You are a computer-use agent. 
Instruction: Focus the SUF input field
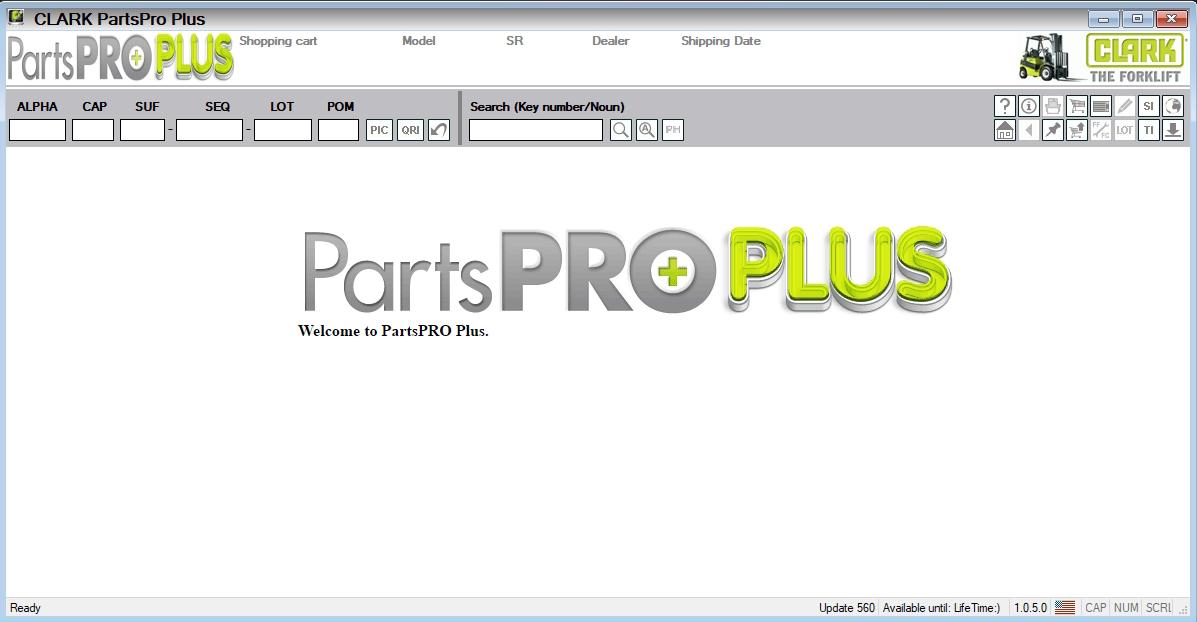(142, 130)
